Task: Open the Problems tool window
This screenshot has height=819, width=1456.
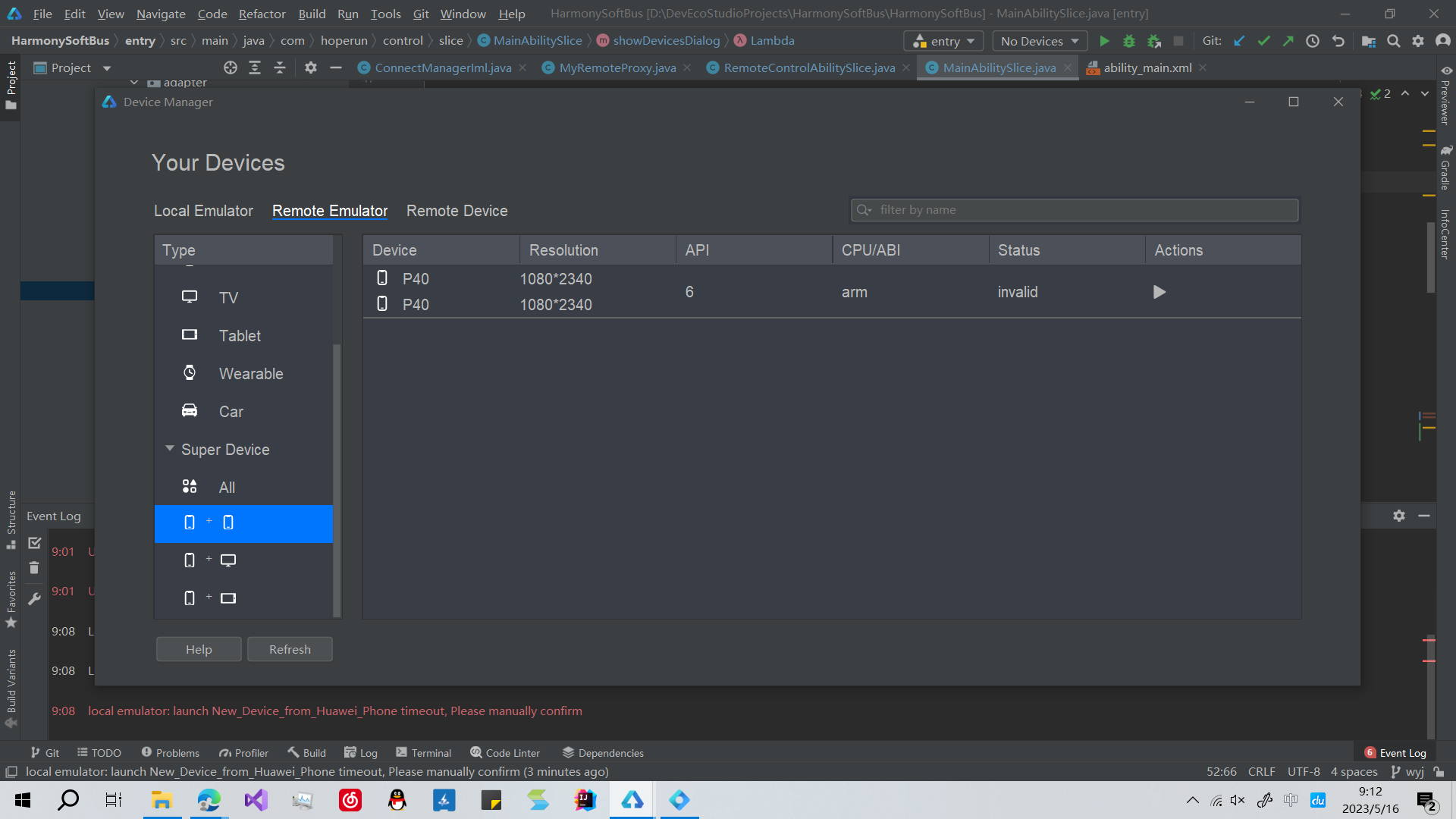Action: 171,752
